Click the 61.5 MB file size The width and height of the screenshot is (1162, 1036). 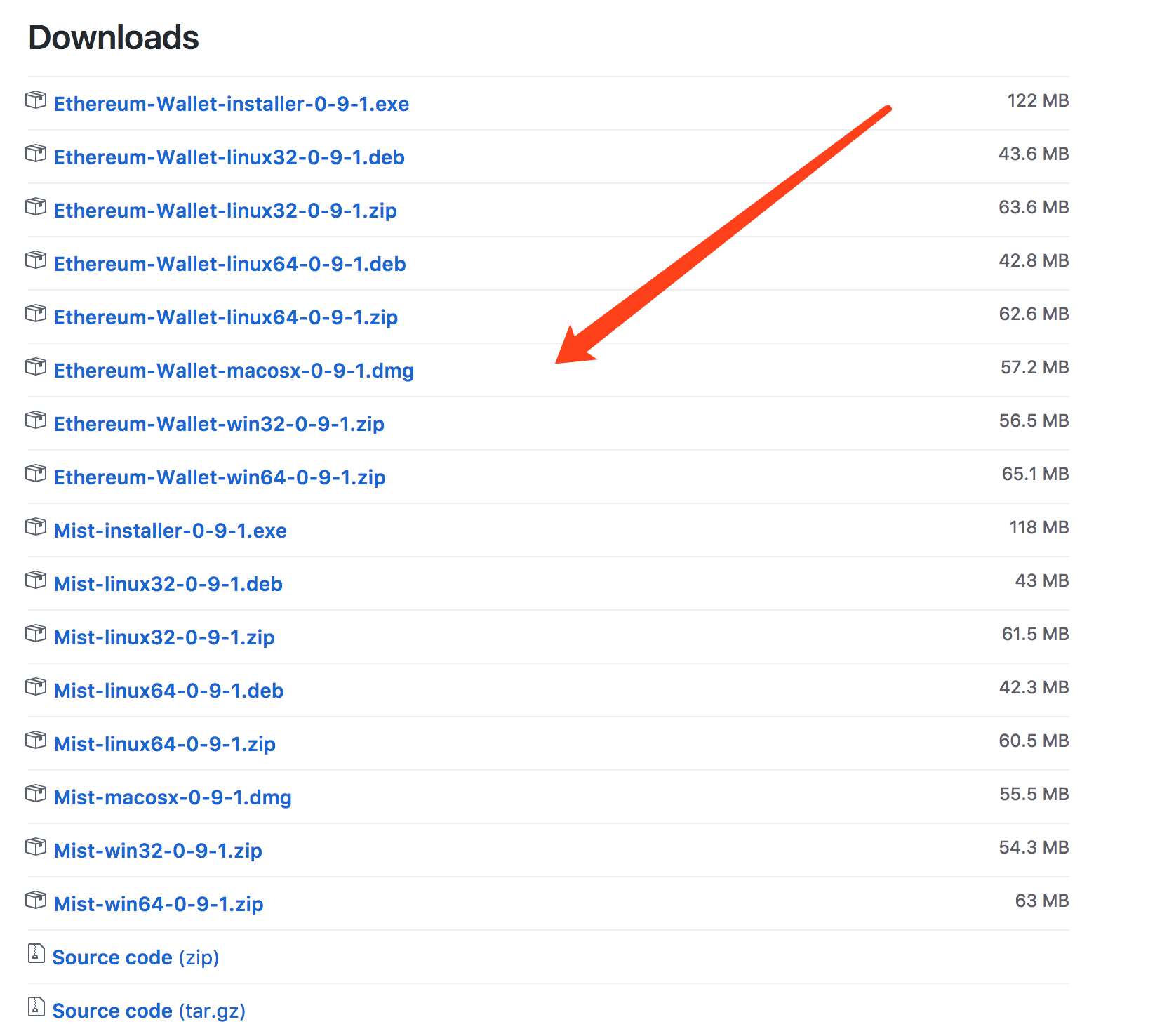pos(1035,634)
